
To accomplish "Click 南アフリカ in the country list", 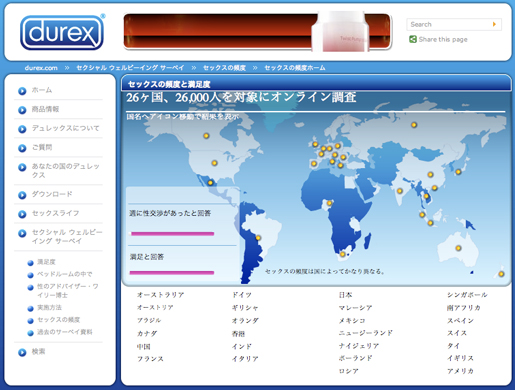I will click(x=464, y=308).
